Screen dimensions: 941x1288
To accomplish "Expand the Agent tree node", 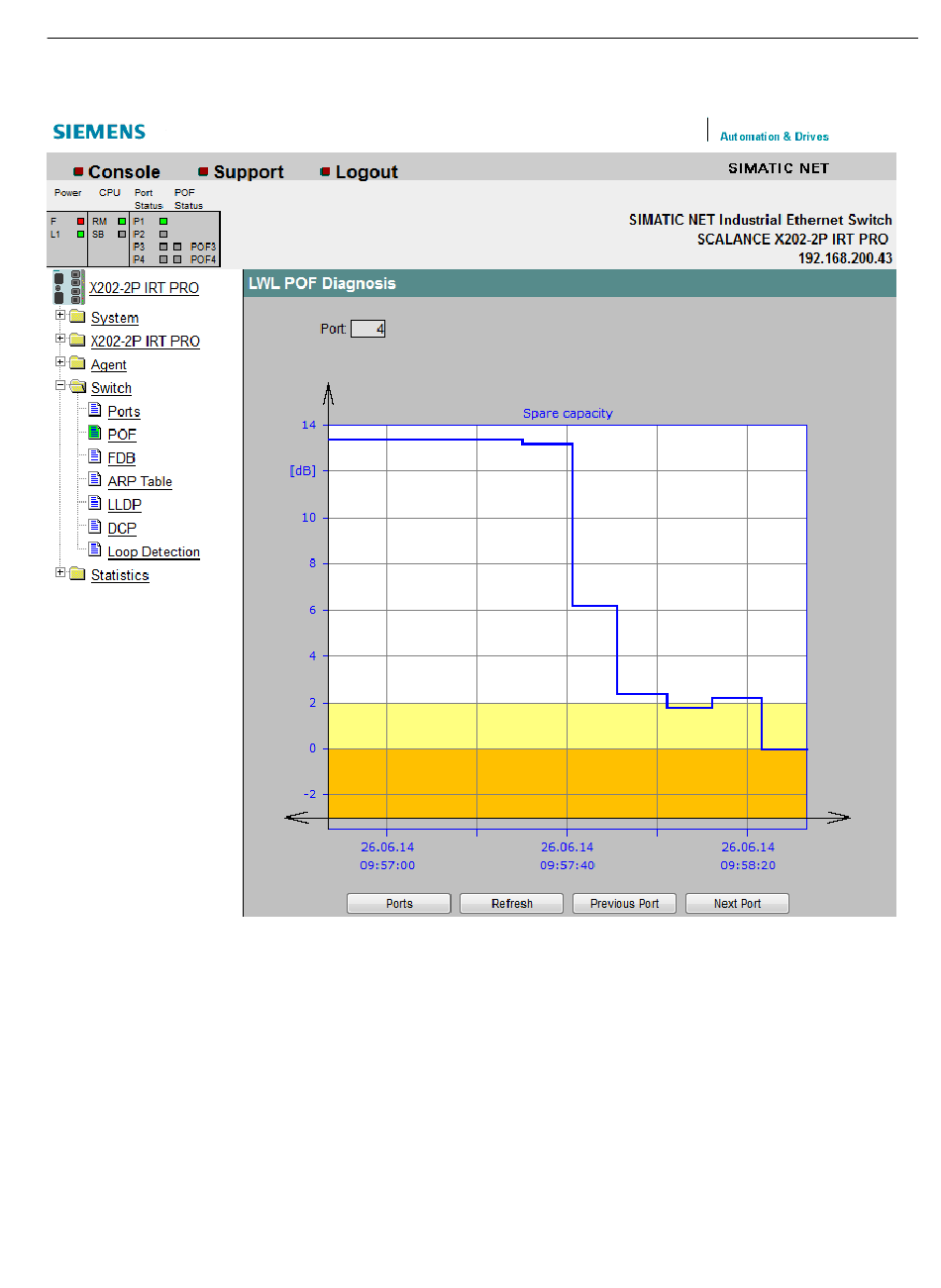I will coord(60,362).
